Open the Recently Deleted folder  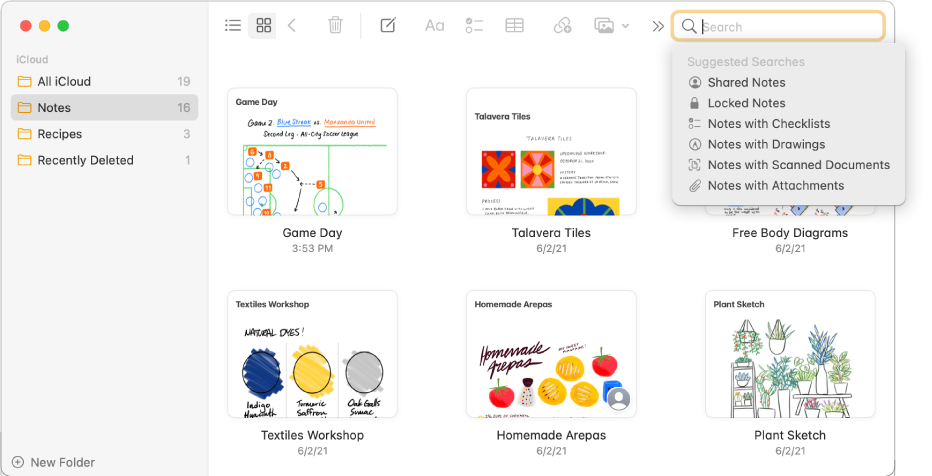click(x=85, y=160)
